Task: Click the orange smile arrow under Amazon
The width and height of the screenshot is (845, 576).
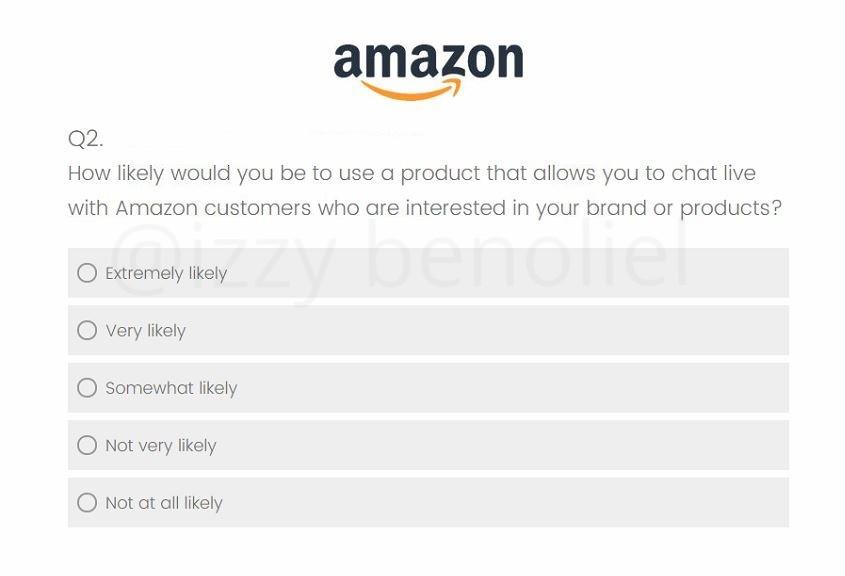Action: click(411, 90)
